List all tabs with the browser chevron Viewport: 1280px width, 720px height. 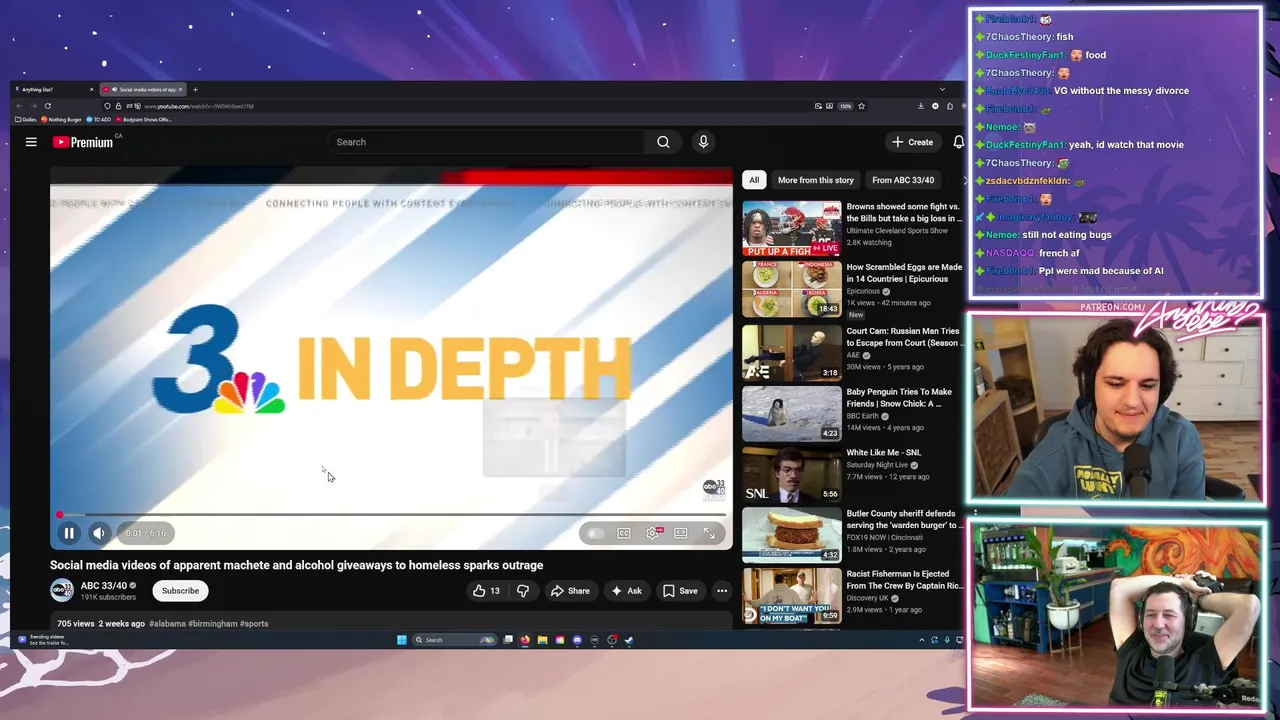coord(942,89)
